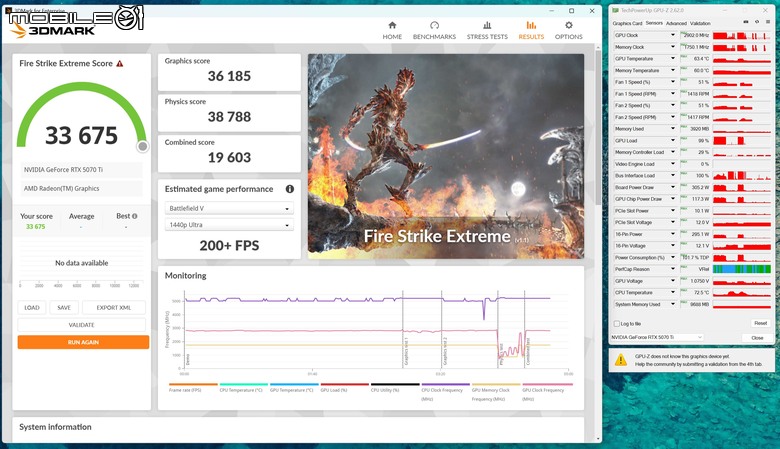Open the NVIDIA GeForce RTX 5070 Ti device selector
The image size is (780, 449).
tap(657, 337)
